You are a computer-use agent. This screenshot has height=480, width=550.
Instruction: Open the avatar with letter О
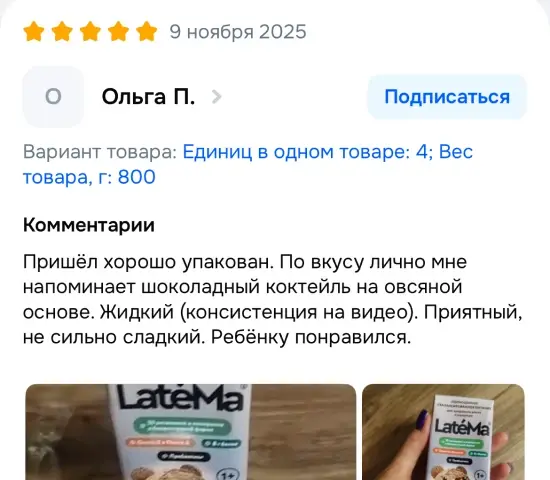pos(53,97)
